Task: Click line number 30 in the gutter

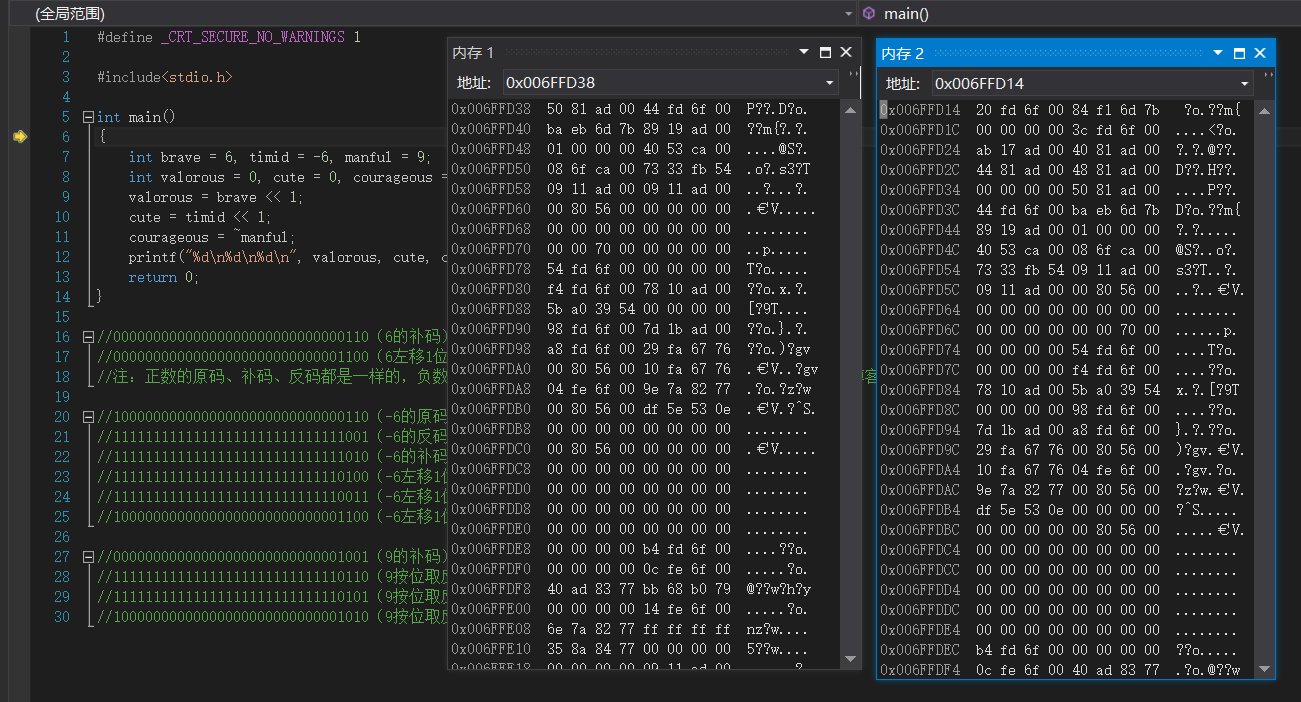Action: [x=62, y=617]
